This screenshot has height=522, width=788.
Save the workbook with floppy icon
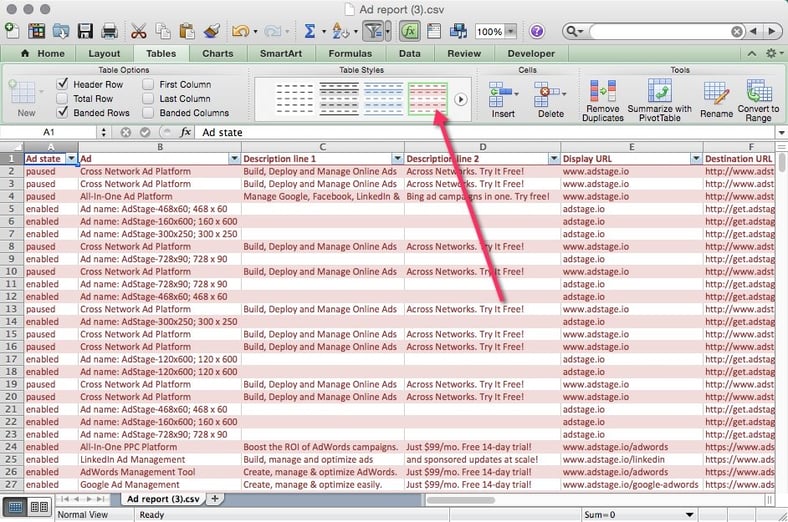[85, 31]
